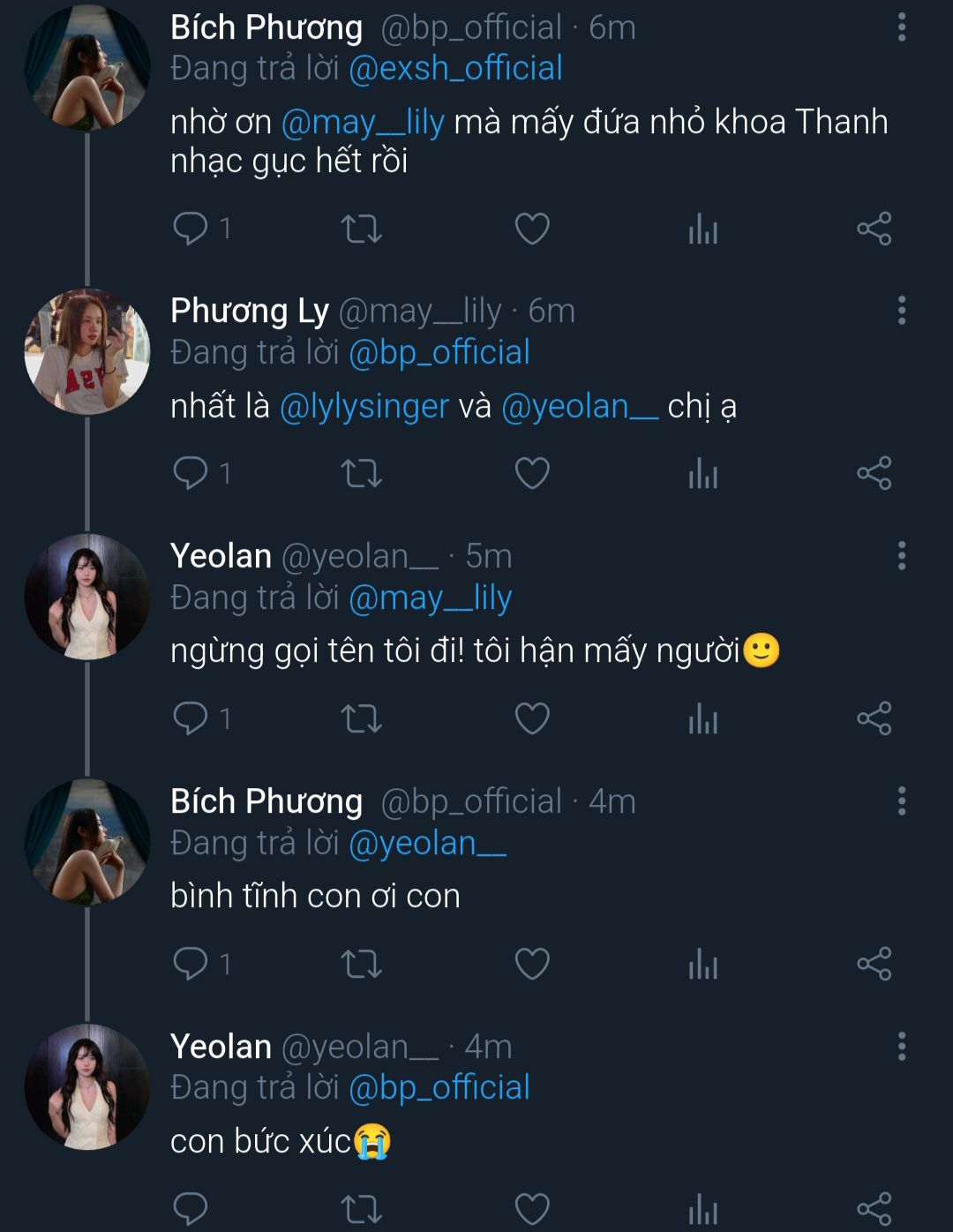Open Phương Ly's profile picture
The height and width of the screenshot is (1232, 953).
(86, 352)
